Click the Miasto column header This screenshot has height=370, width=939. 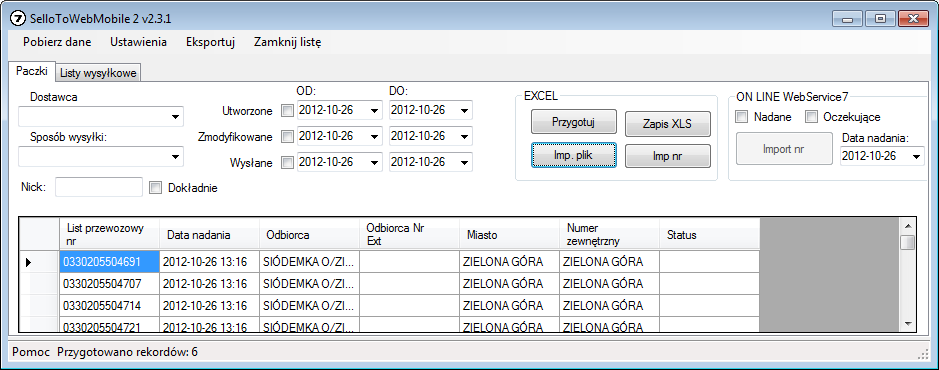pos(510,235)
